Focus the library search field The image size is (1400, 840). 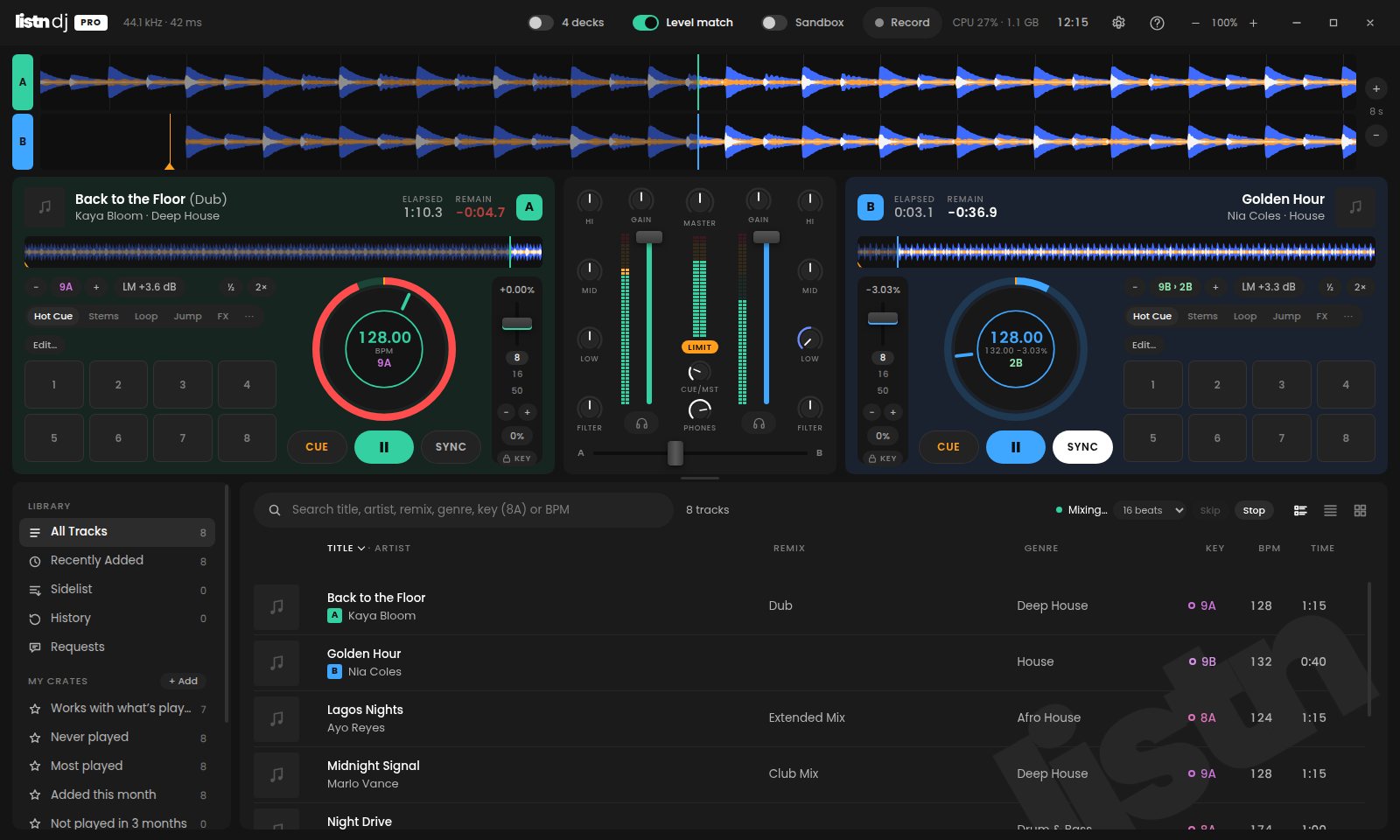(x=464, y=509)
